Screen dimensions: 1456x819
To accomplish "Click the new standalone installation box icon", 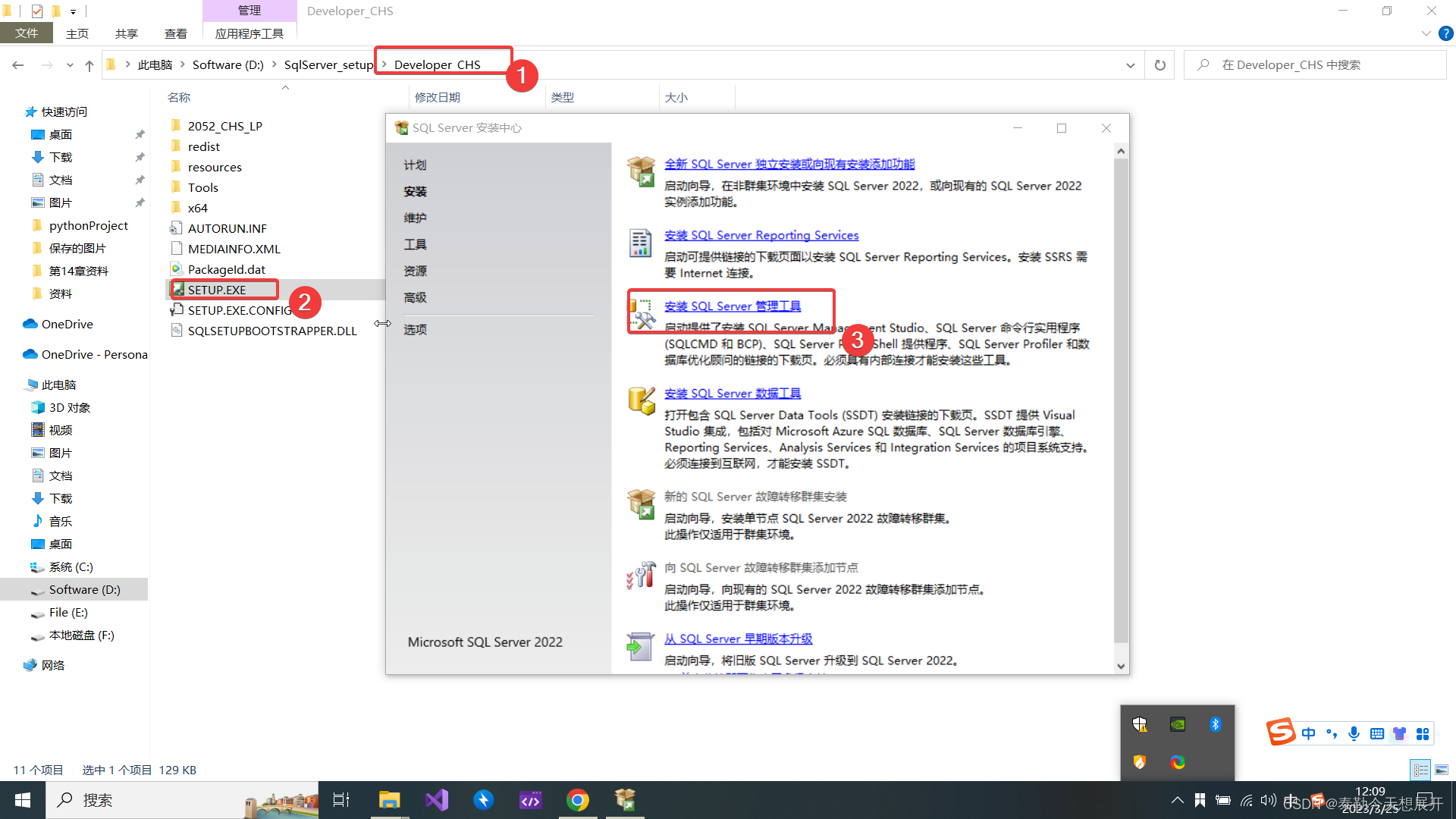I will pyautogui.click(x=641, y=171).
